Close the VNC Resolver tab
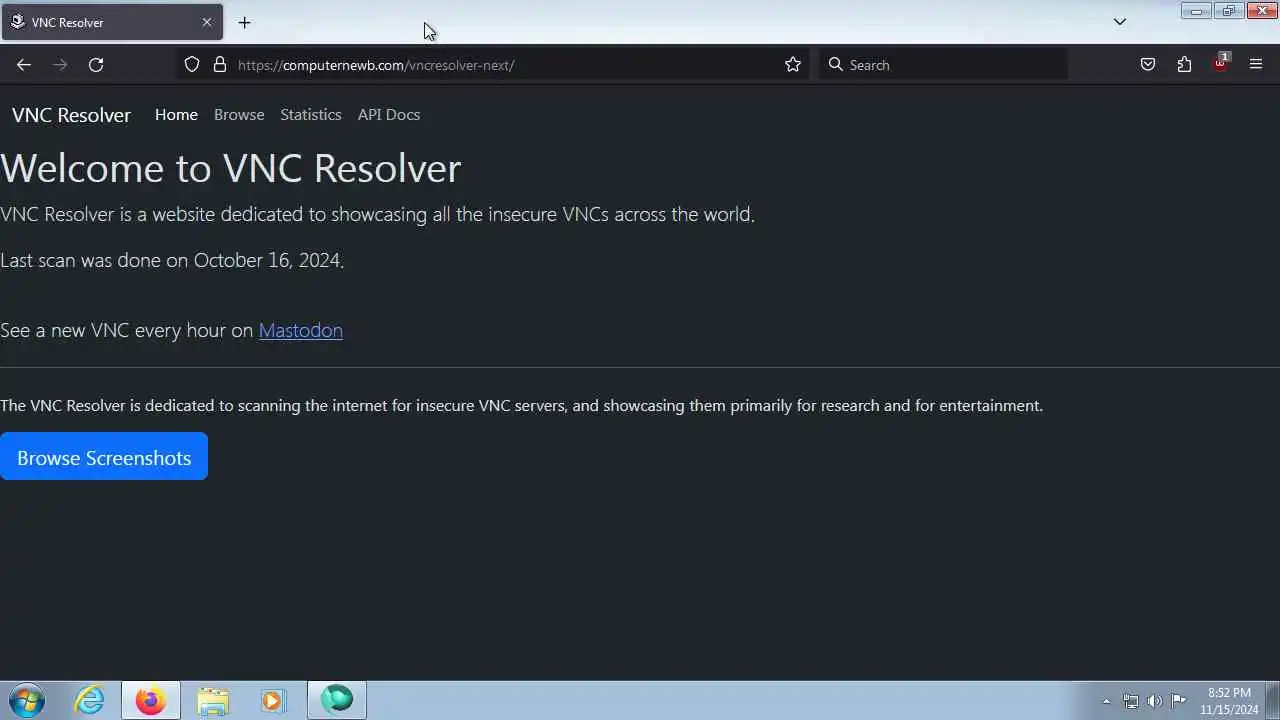This screenshot has width=1280, height=720. tap(207, 22)
